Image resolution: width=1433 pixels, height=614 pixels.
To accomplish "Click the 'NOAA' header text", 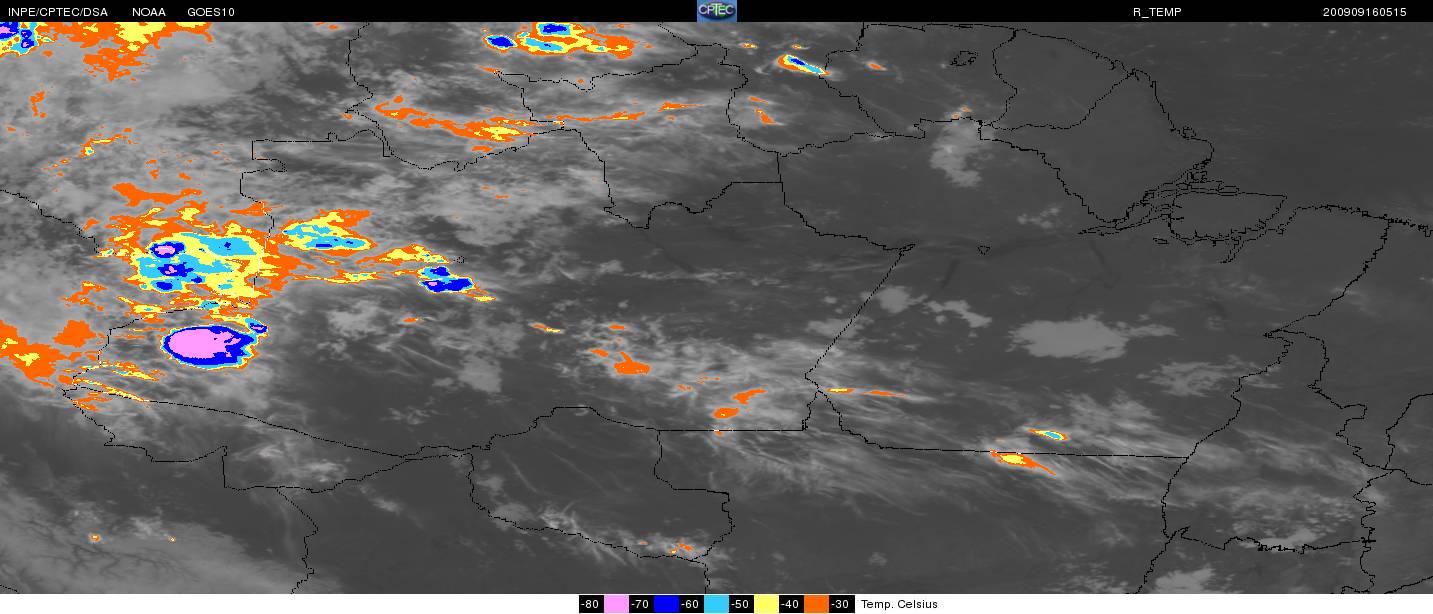I will (149, 12).
